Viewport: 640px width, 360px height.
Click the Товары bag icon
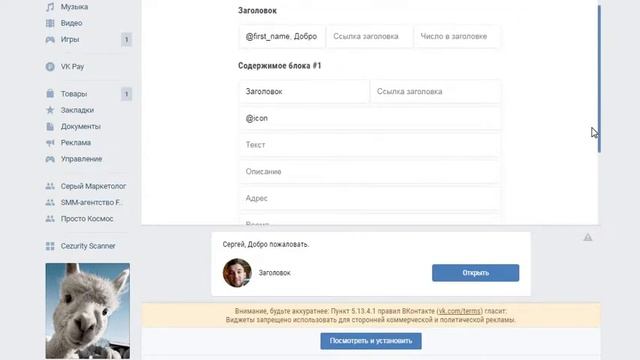50,94
